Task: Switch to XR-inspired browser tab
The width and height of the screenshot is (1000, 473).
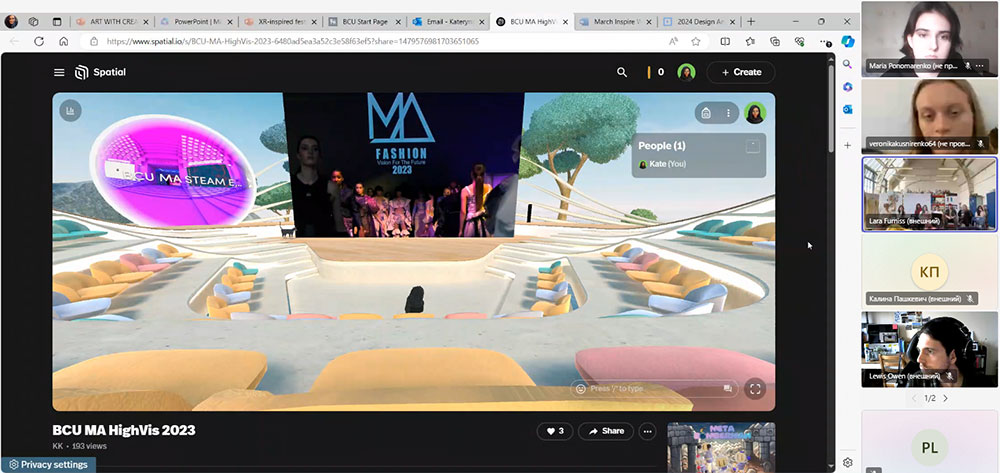Action: coord(279,22)
